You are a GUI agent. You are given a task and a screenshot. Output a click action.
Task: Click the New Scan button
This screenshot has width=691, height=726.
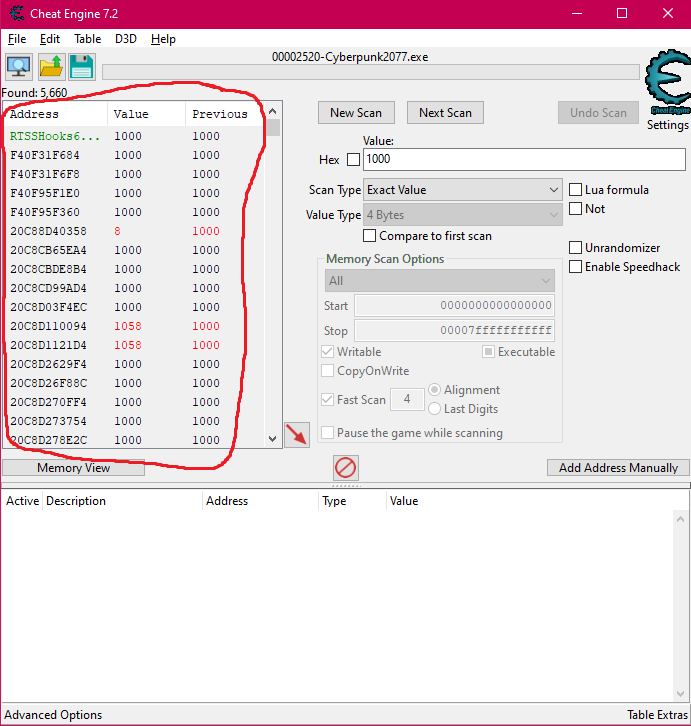pyautogui.click(x=356, y=113)
